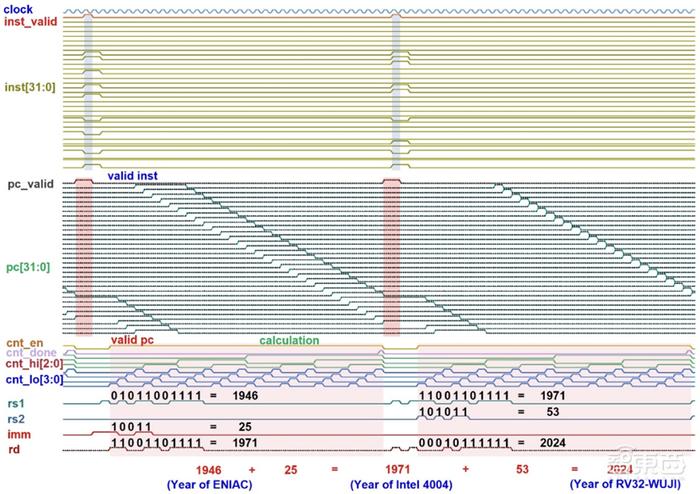The height and width of the screenshot is (494, 700).
Task: Click binary value 101011 on rs2 row
Action: tap(443, 411)
